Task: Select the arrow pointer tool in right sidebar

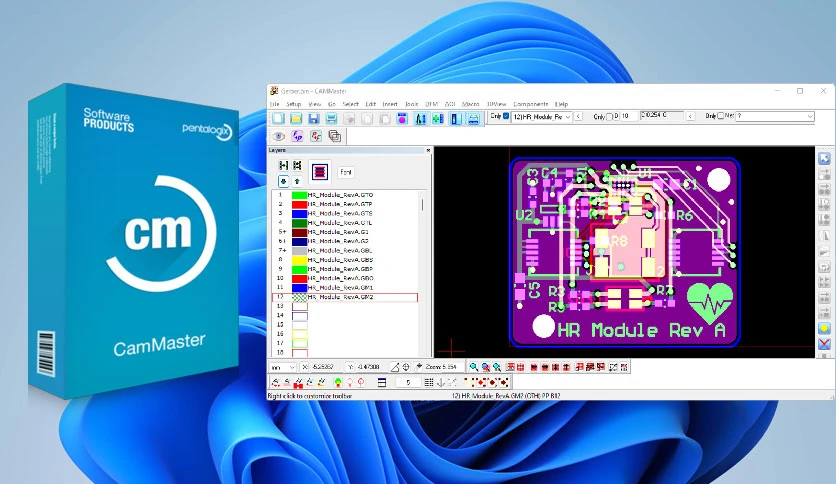Action: click(824, 158)
